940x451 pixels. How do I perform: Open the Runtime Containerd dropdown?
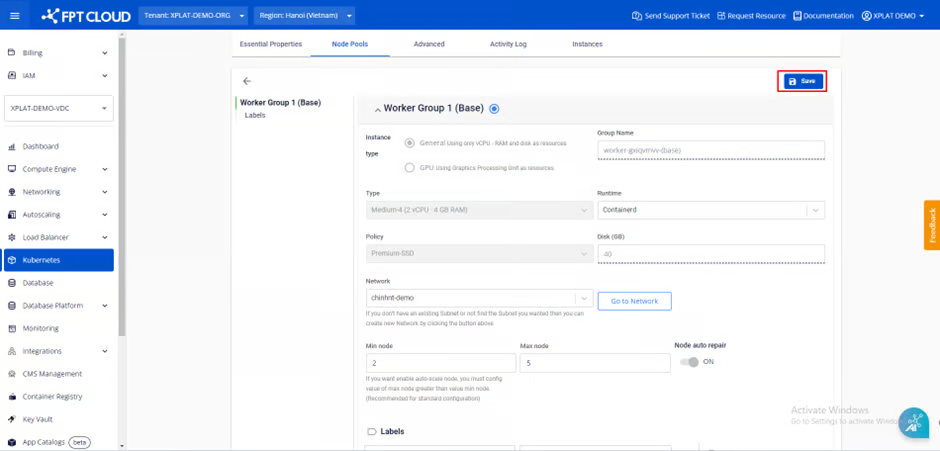(x=710, y=210)
